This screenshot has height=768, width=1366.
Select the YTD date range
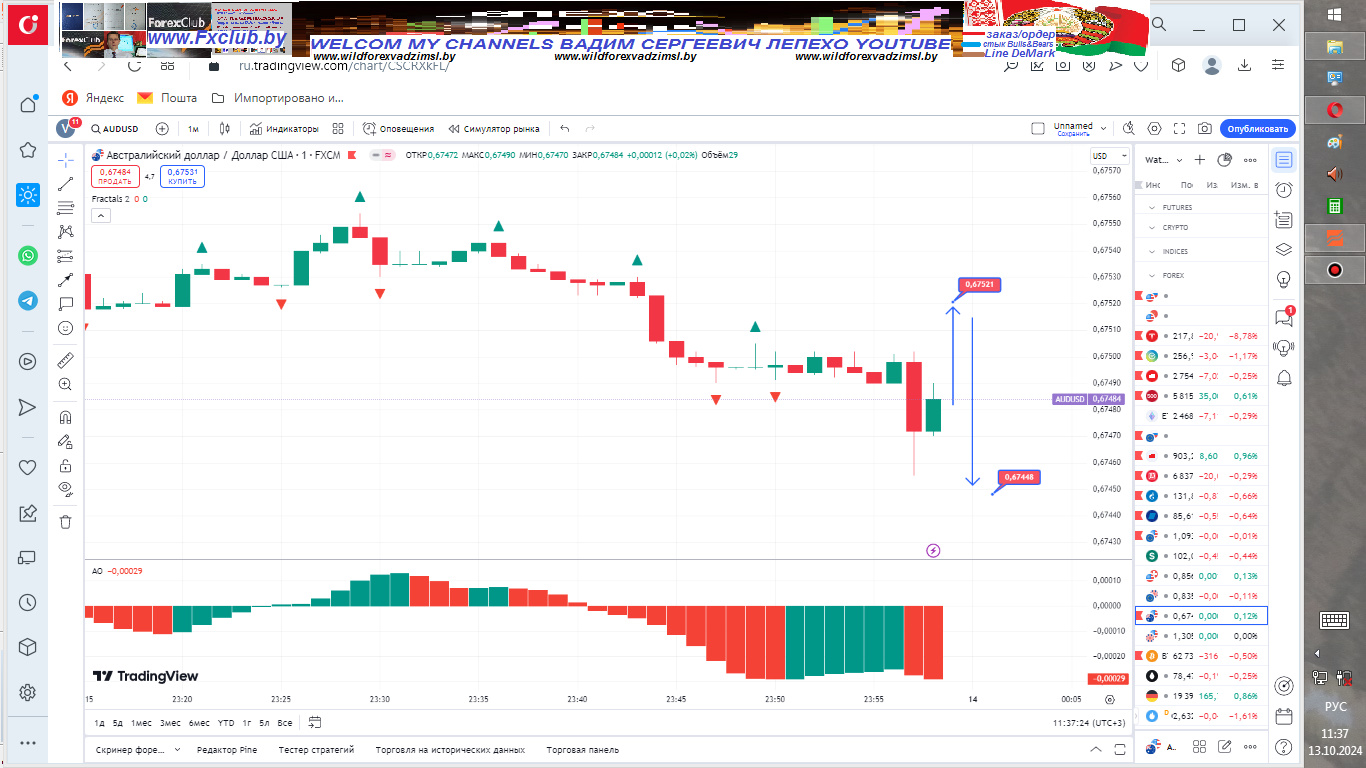point(226,723)
